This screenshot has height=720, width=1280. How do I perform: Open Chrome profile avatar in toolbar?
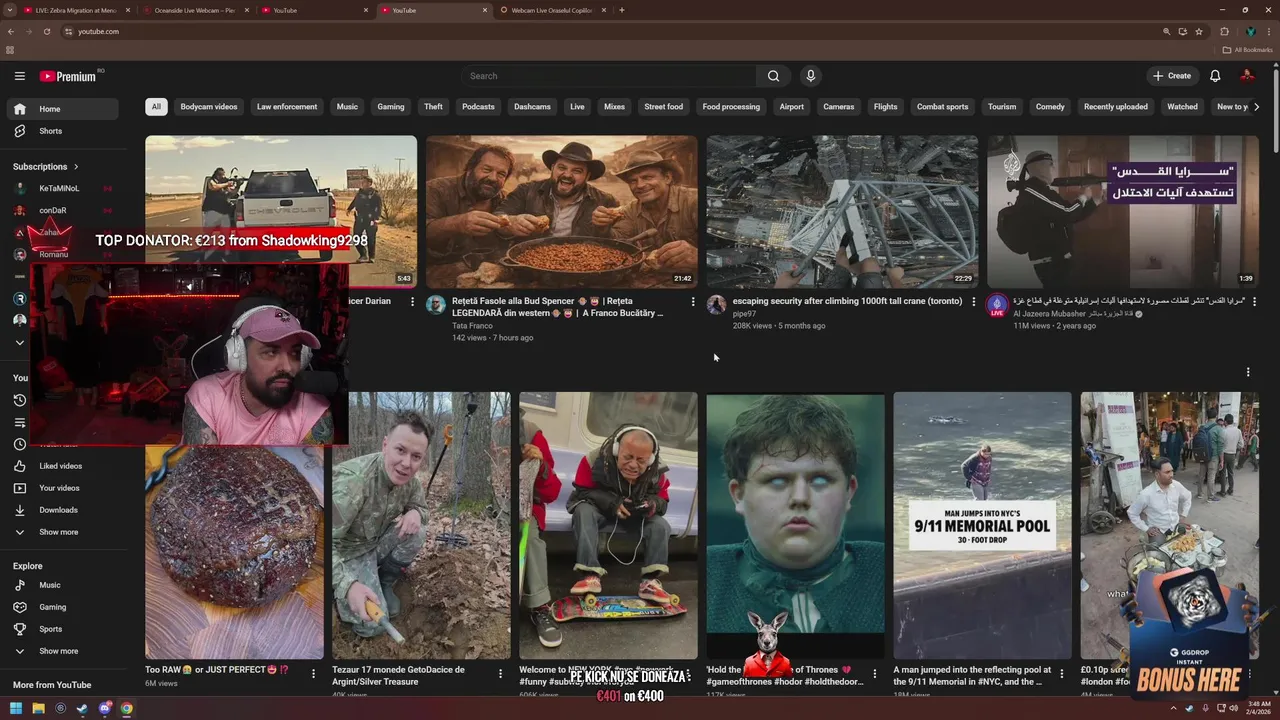pos(1250,31)
